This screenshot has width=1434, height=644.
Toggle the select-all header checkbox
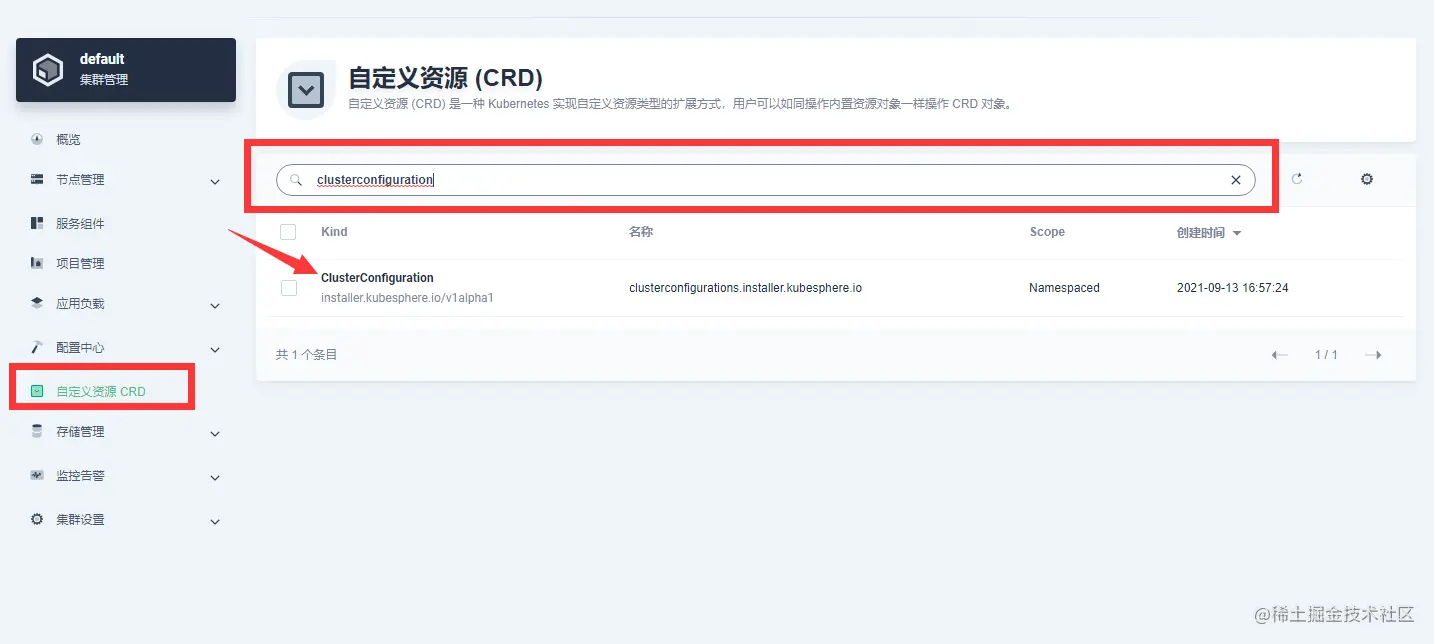(x=288, y=232)
